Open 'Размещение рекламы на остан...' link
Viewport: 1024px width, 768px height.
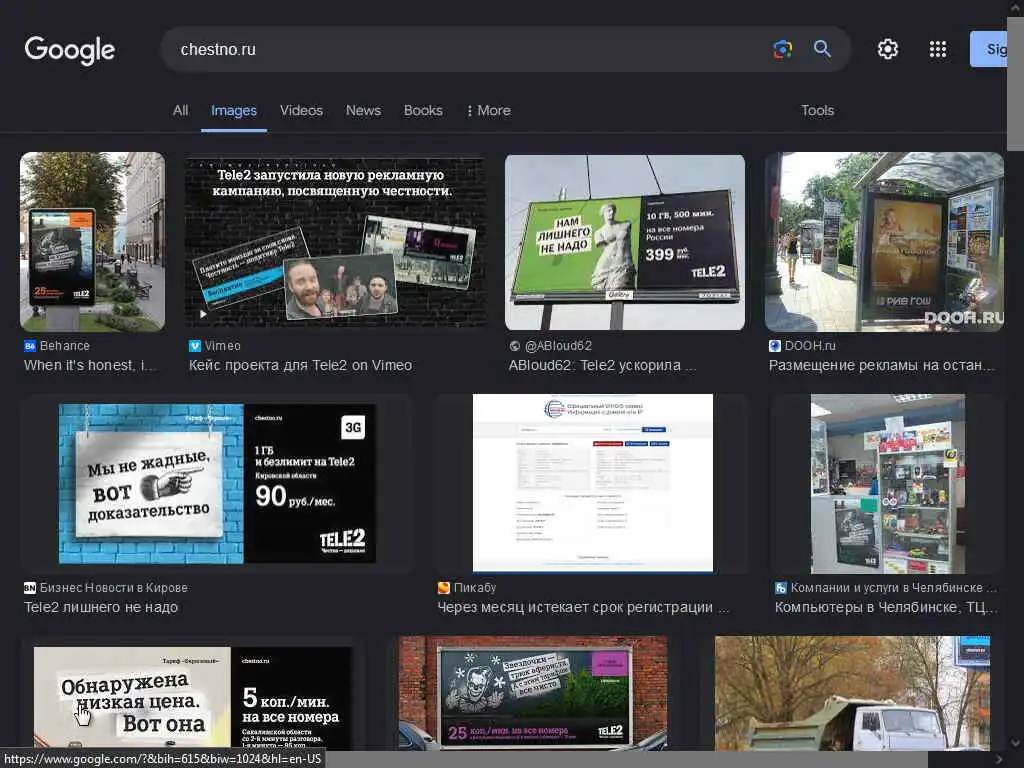(882, 366)
